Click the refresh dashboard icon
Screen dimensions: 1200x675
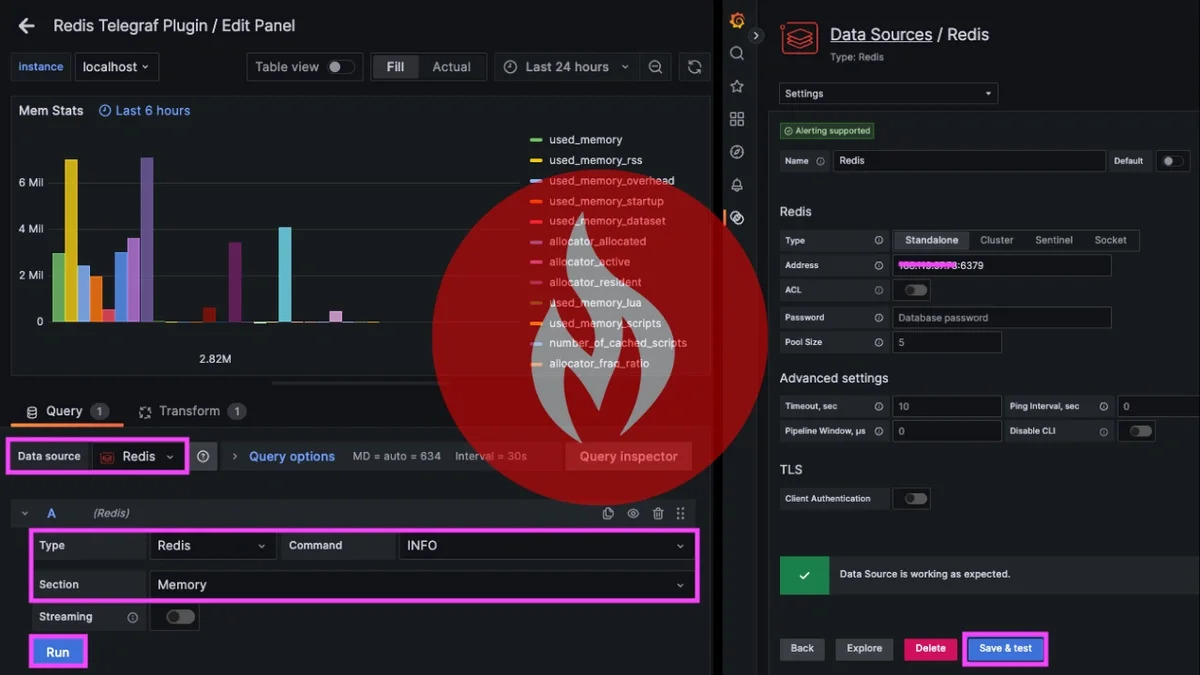click(694, 67)
